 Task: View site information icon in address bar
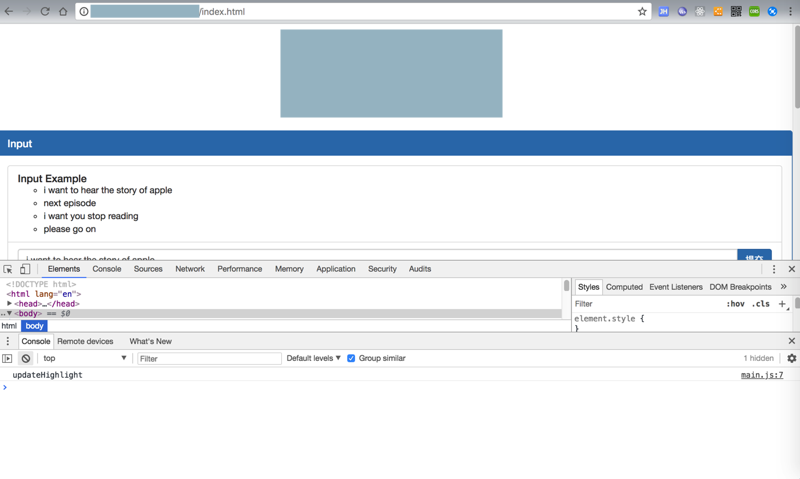click(84, 11)
